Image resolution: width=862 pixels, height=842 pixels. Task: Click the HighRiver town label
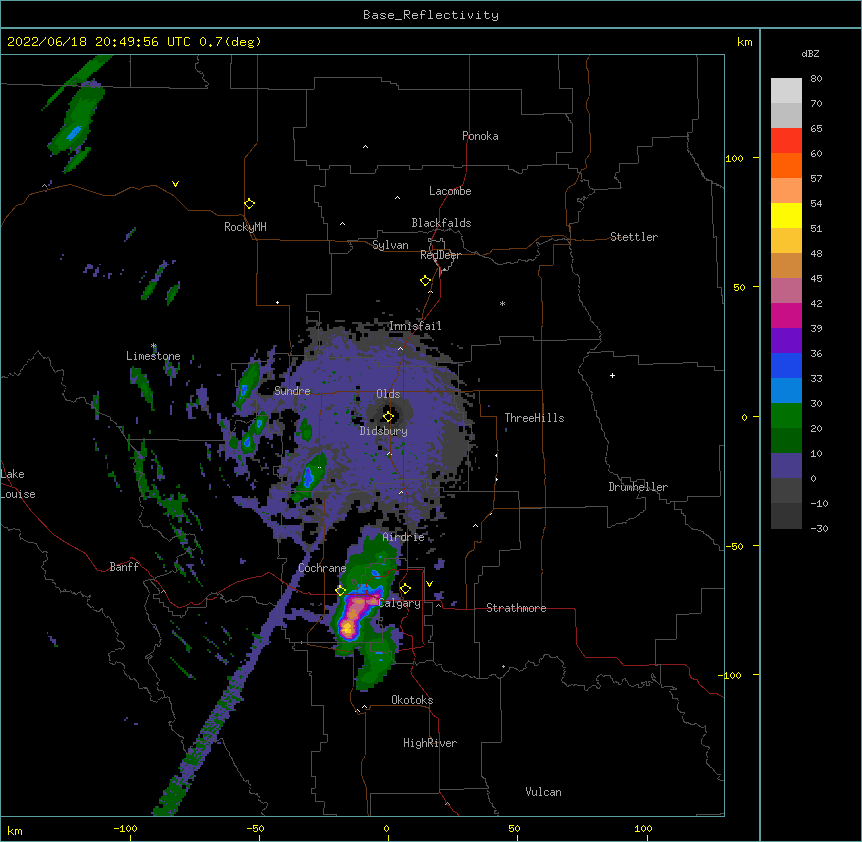pyautogui.click(x=430, y=743)
